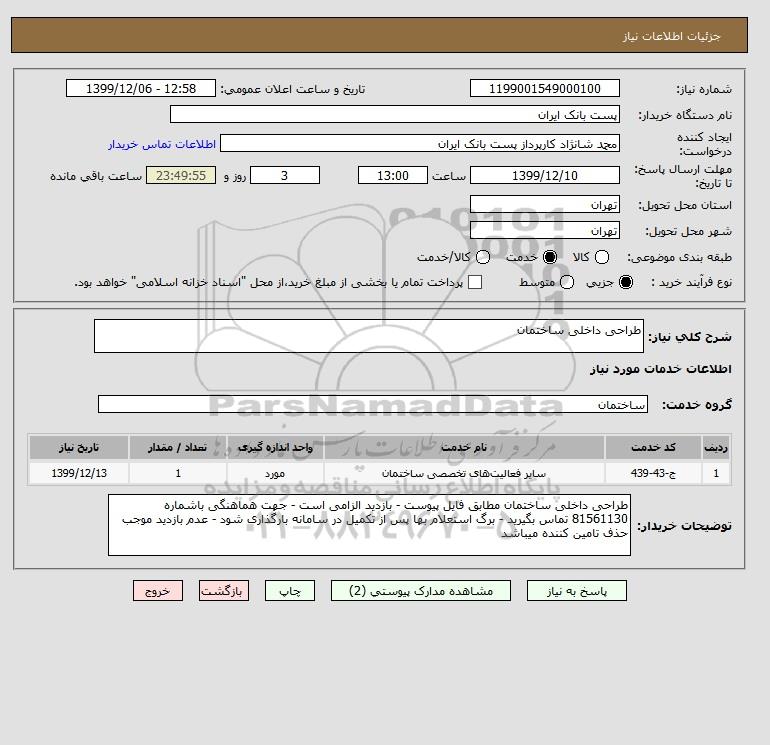Image resolution: width=770 pixels, height=745 pixels.
Task: Open مشاهده مدارک پیوستی (2) button
Action: pyautogui.click(x=421, y=591)
